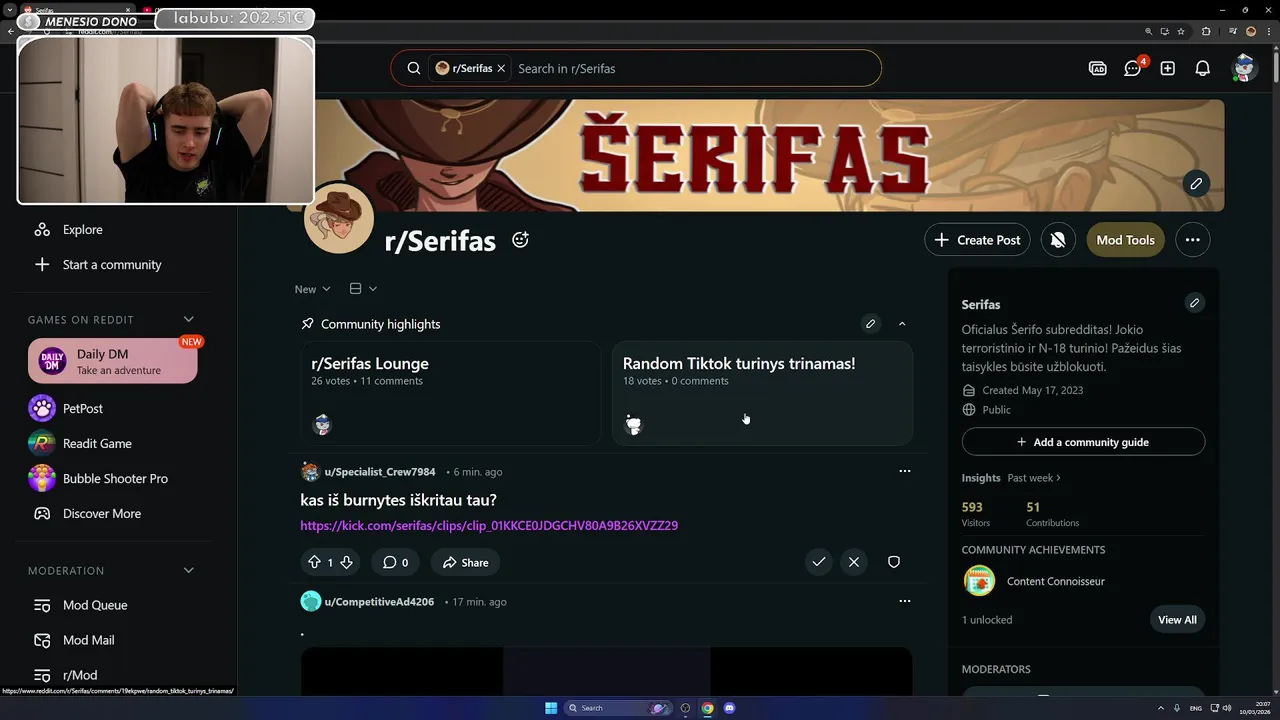Screen dimensions: 1280x720
Task: Remove the r/Serifas search scope chip
Action: (501, 68)
